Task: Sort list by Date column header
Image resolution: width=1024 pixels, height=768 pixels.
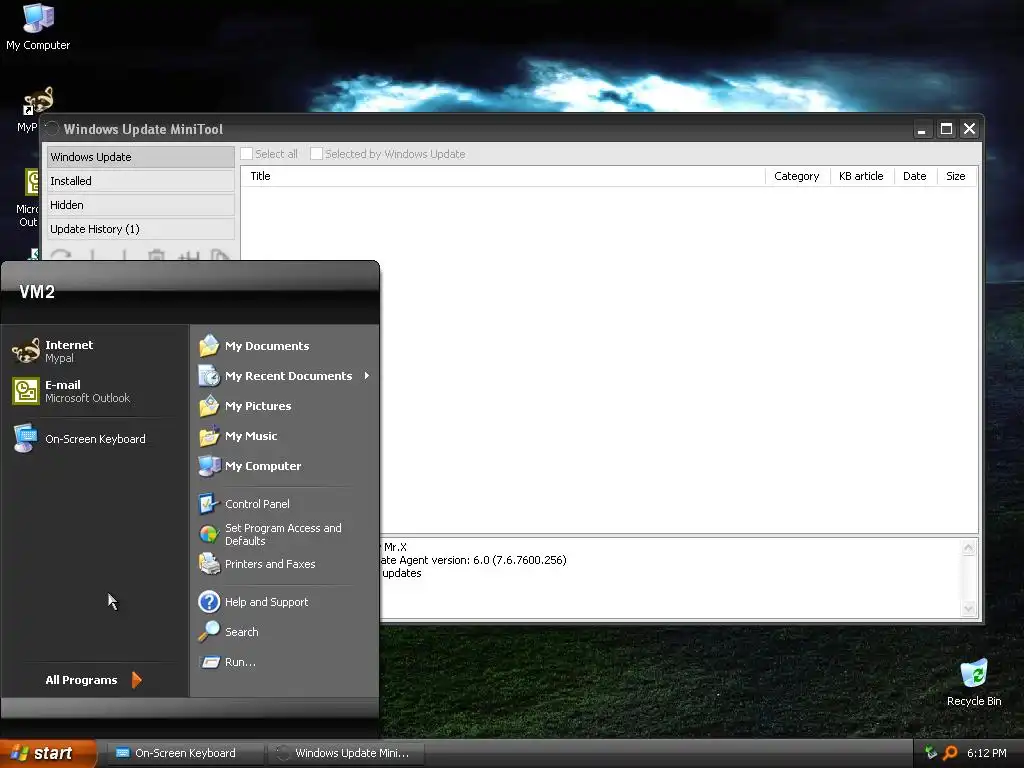Action: coord(915,176)
